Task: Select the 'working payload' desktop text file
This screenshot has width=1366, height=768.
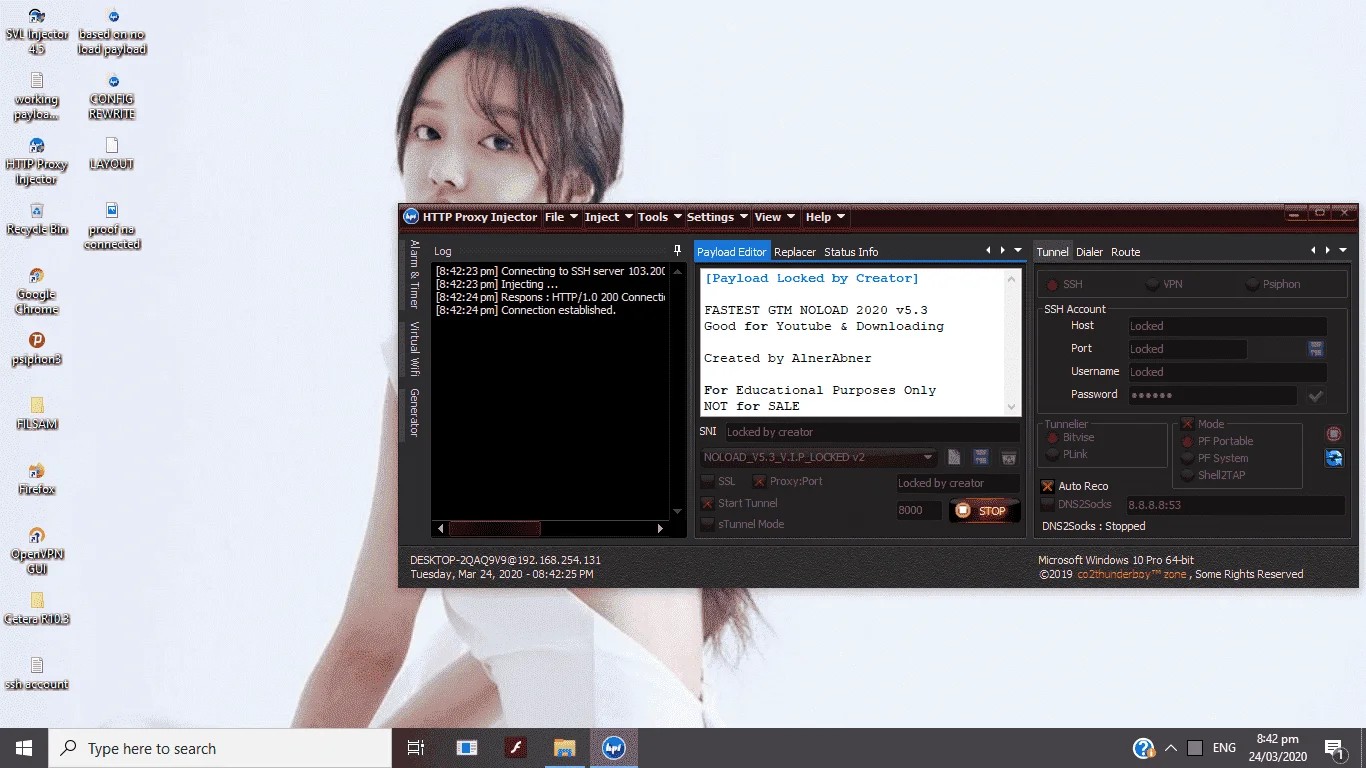Action: click(x=37, y=97)
